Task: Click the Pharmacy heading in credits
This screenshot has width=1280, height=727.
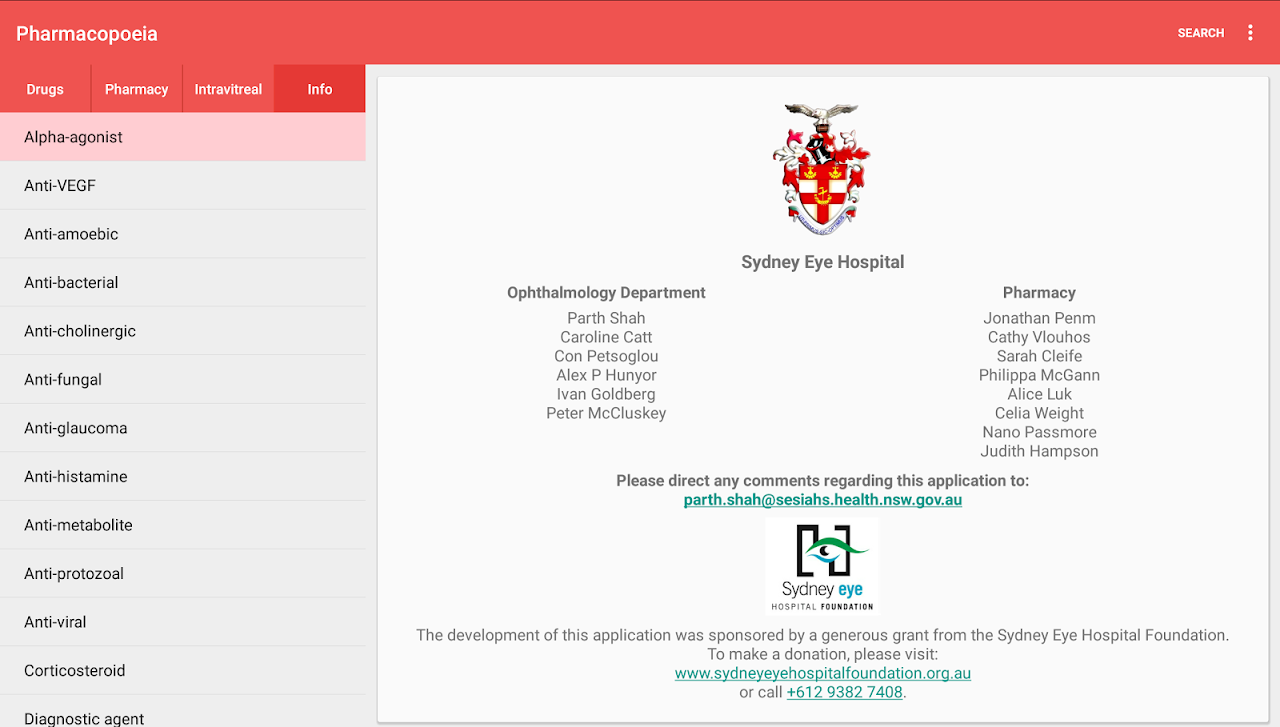Action: coord(1039,293)
